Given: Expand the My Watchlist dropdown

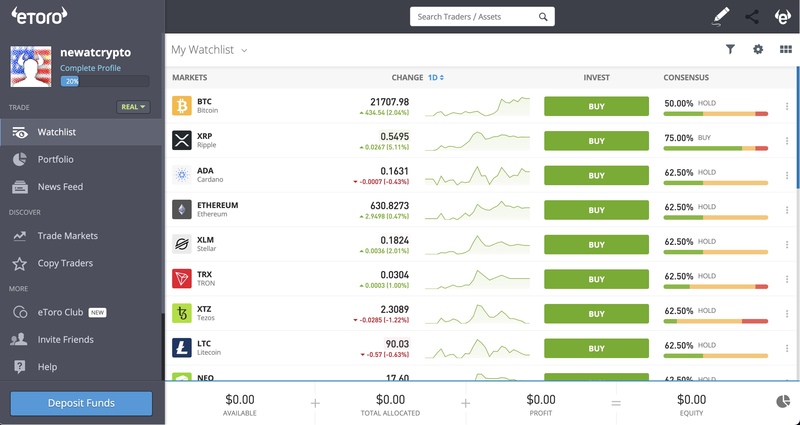Looking at the screenshot, I should pos(244,50).
